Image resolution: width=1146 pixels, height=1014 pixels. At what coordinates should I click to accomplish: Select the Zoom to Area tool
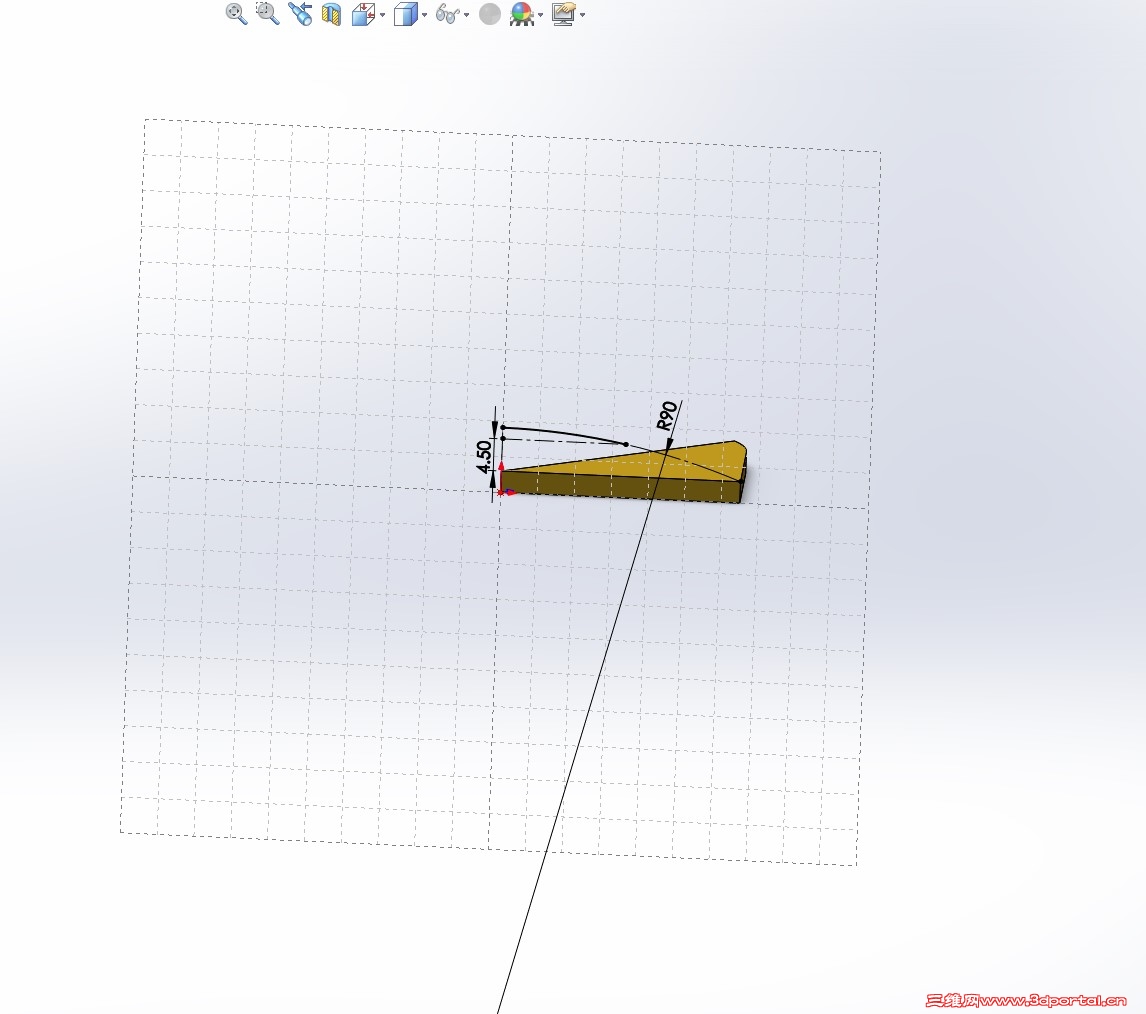(267, 13)
